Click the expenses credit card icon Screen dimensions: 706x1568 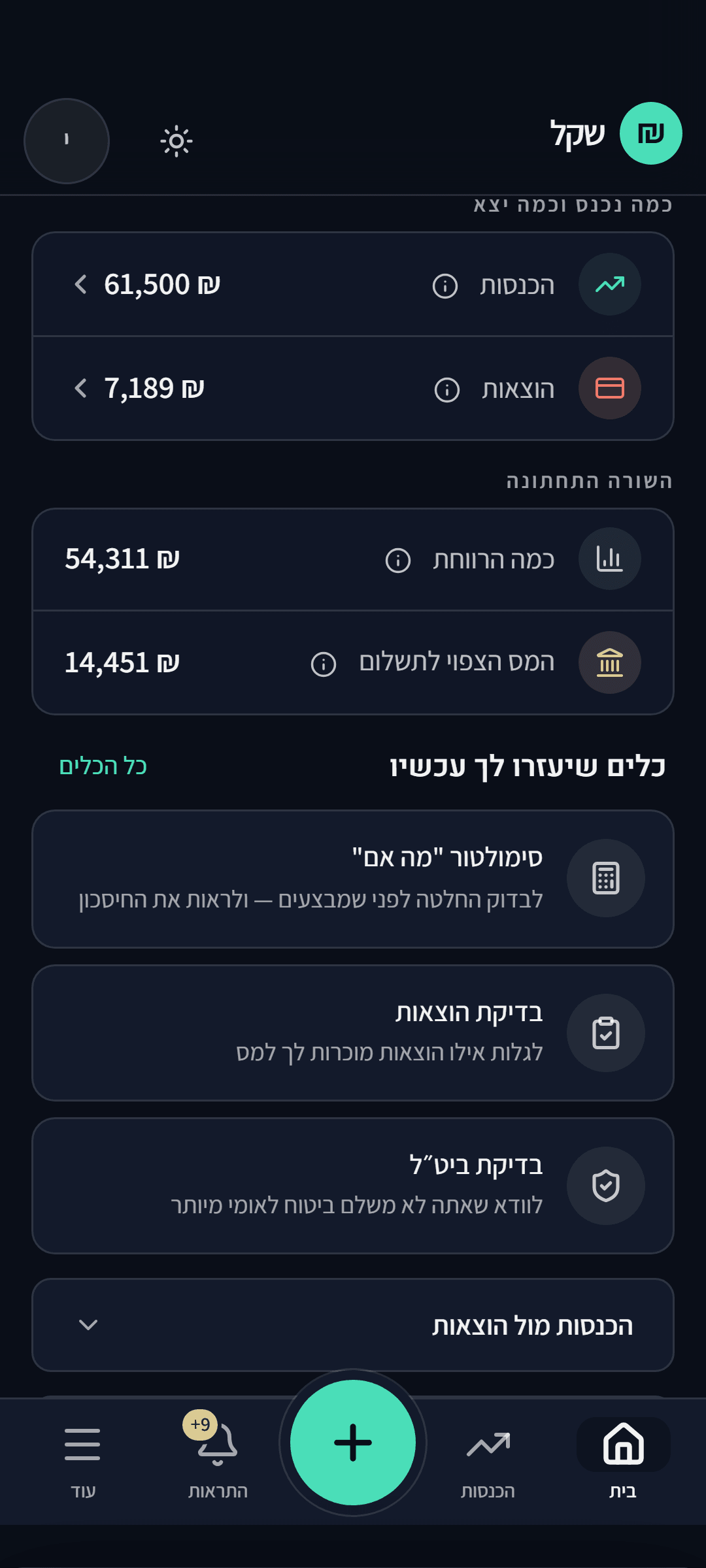coord(610,388)
